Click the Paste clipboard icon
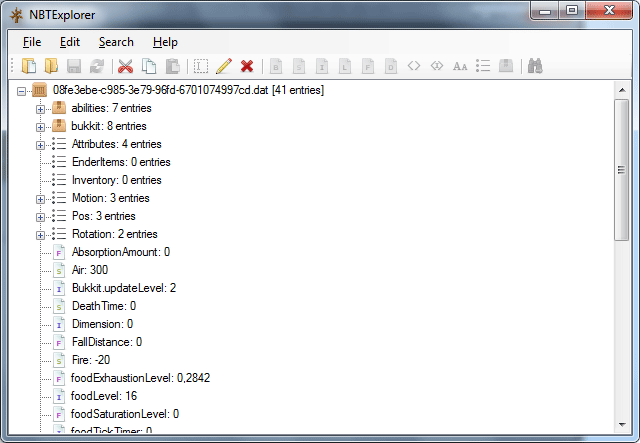 pos(173,66)
